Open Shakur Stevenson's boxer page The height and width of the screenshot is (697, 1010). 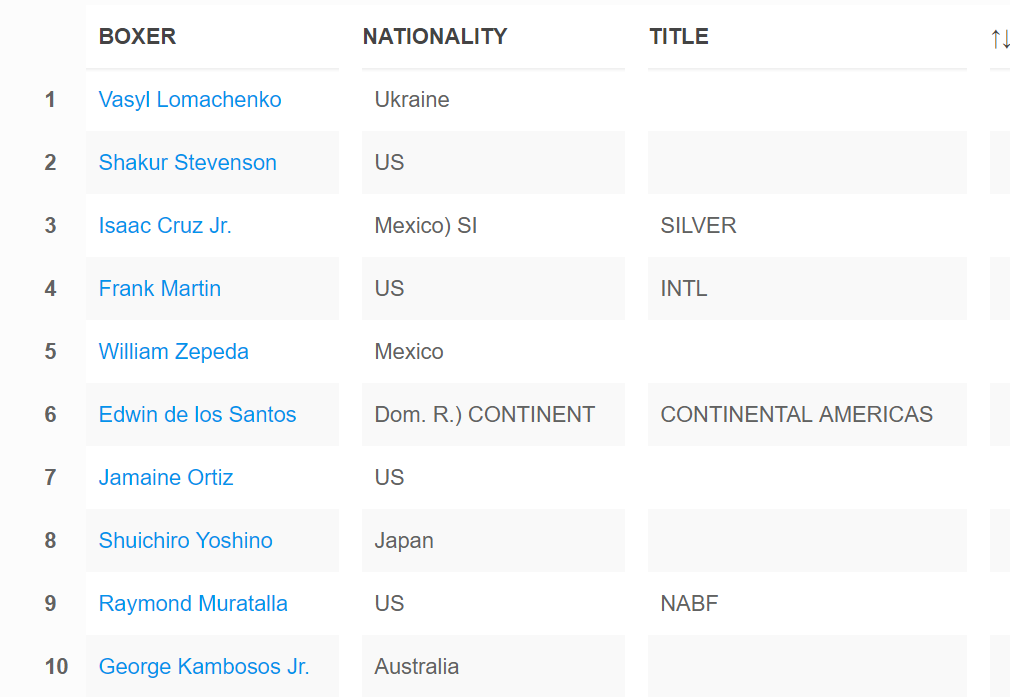pyautogui.click(x=187, y=162)
